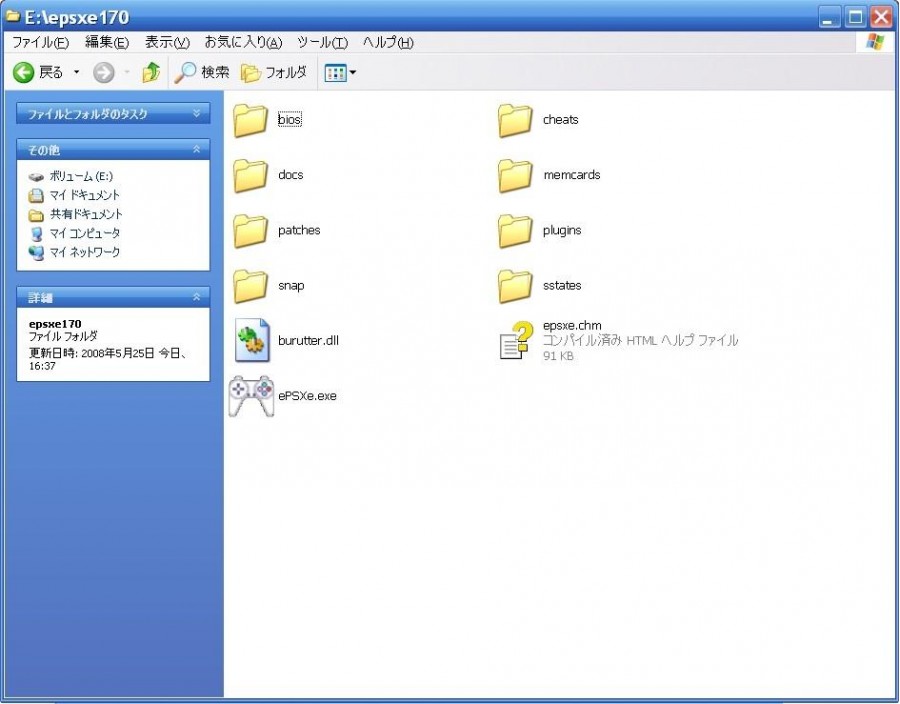
Task: Click the Windows flag logo
Action: coord(875,42)
